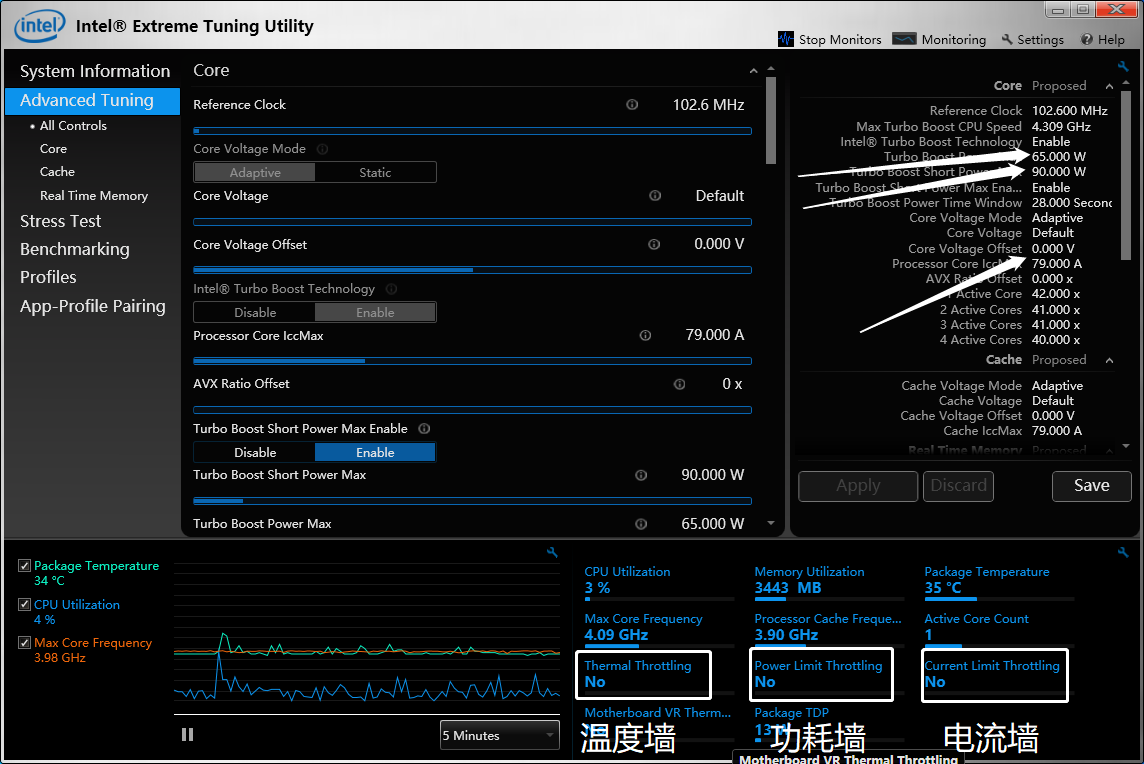The image size is (1144, 764).
Task: Click the Reference Clock slider
Action: click(472, 131)
